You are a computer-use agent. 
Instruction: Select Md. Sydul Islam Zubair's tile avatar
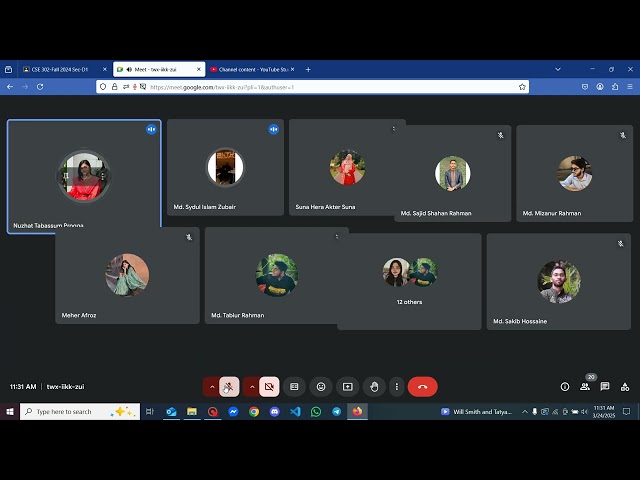(x=225, y=167)
